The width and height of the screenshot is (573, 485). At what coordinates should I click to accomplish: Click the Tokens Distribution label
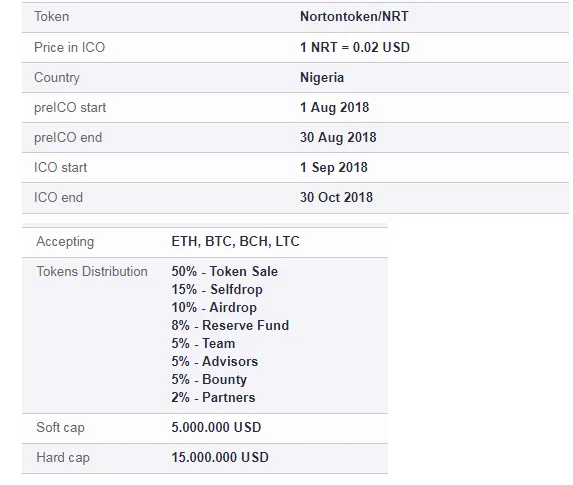click(92, 271)
